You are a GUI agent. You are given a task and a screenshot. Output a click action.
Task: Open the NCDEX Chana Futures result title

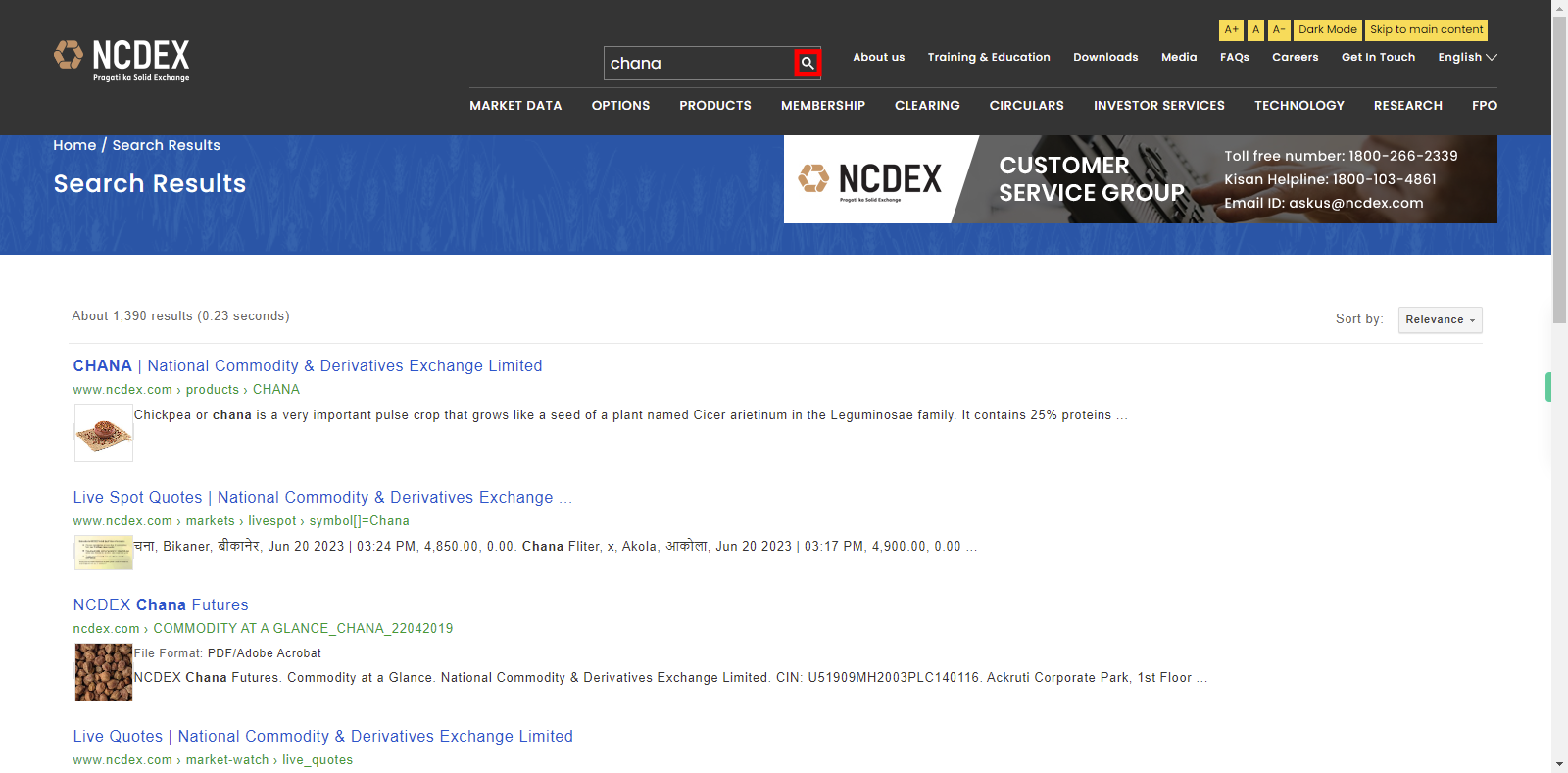coord(161,604)
